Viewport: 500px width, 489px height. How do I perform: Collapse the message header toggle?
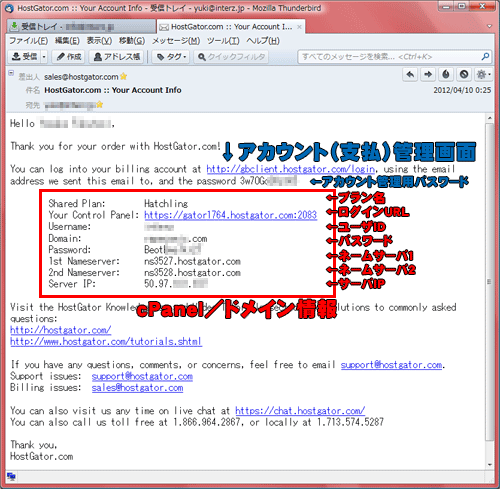[x=11, y=73]
